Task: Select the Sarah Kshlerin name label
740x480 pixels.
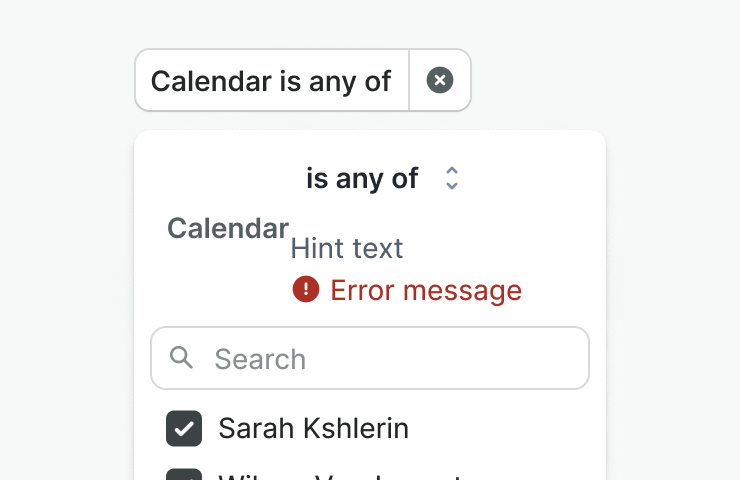Action: point(313,429)
